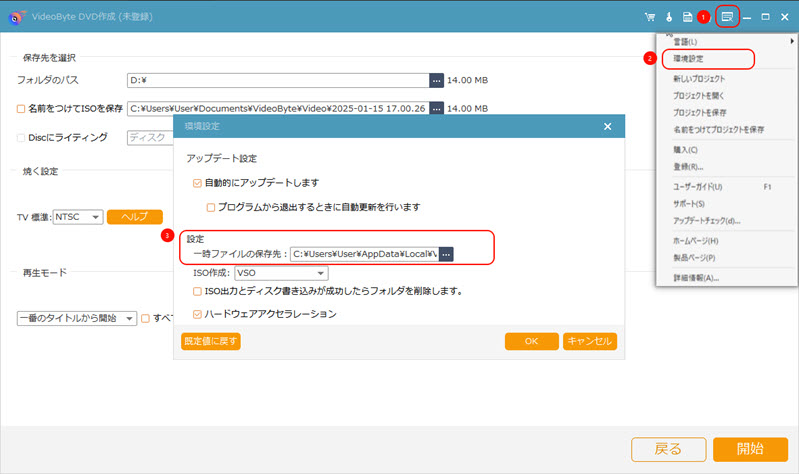This screenshot has height=474, width=799.
Task: Maximize the VideoByte window
Action: 765,17
